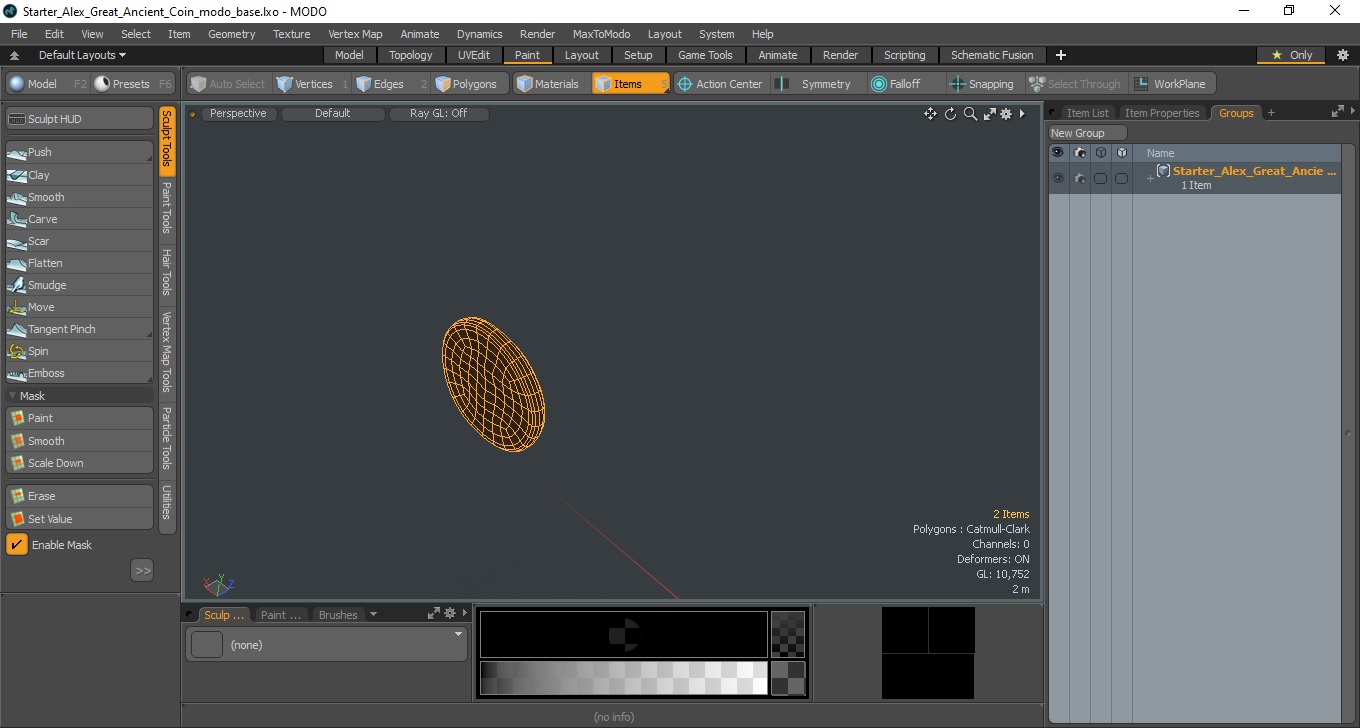1360x728 pixels.
Task: Click the mask Erase tool
Action: click(x=79, y=496)
